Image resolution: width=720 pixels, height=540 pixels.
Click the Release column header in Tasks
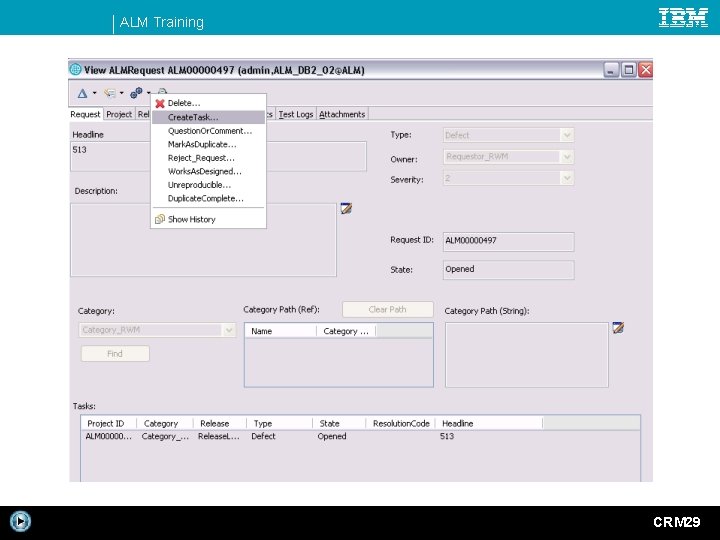point(219,423)
